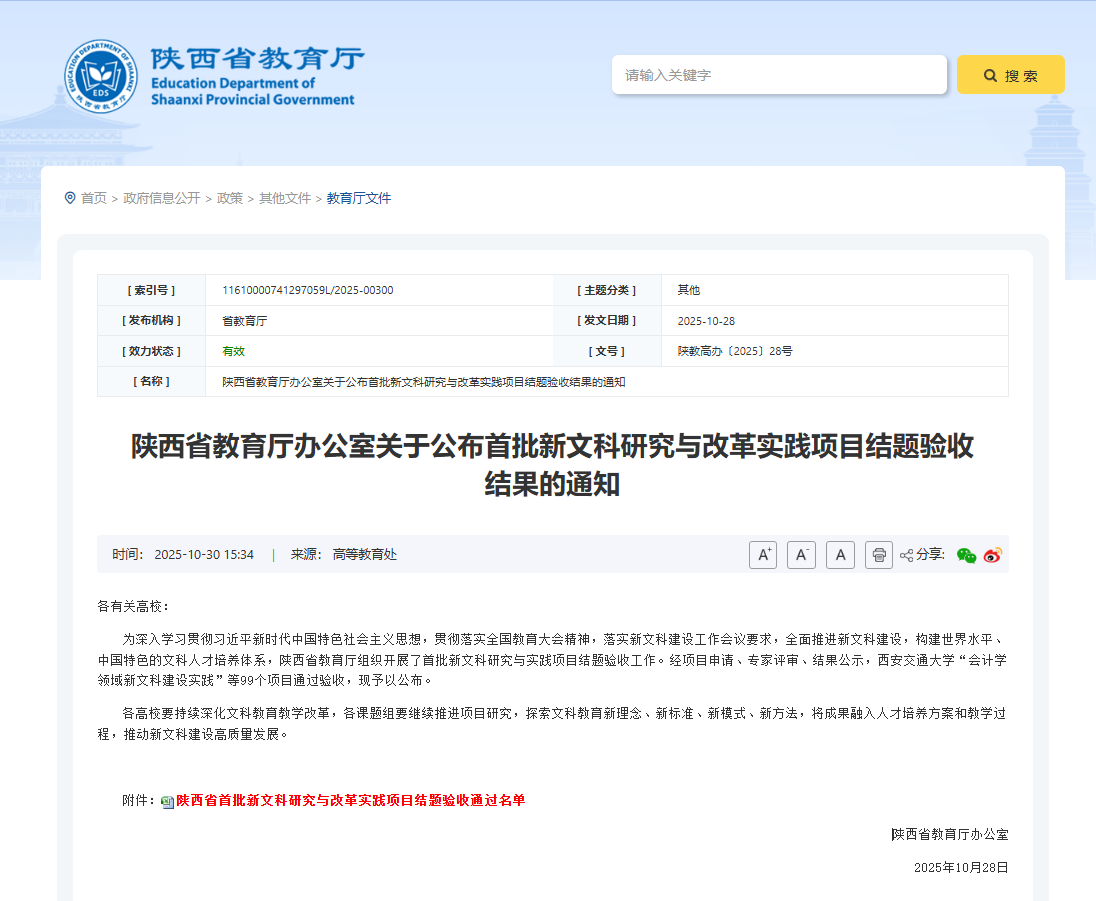Click the Education Department round logo
The height and width of the screenshot is (901, 1096).
[100, 76]
